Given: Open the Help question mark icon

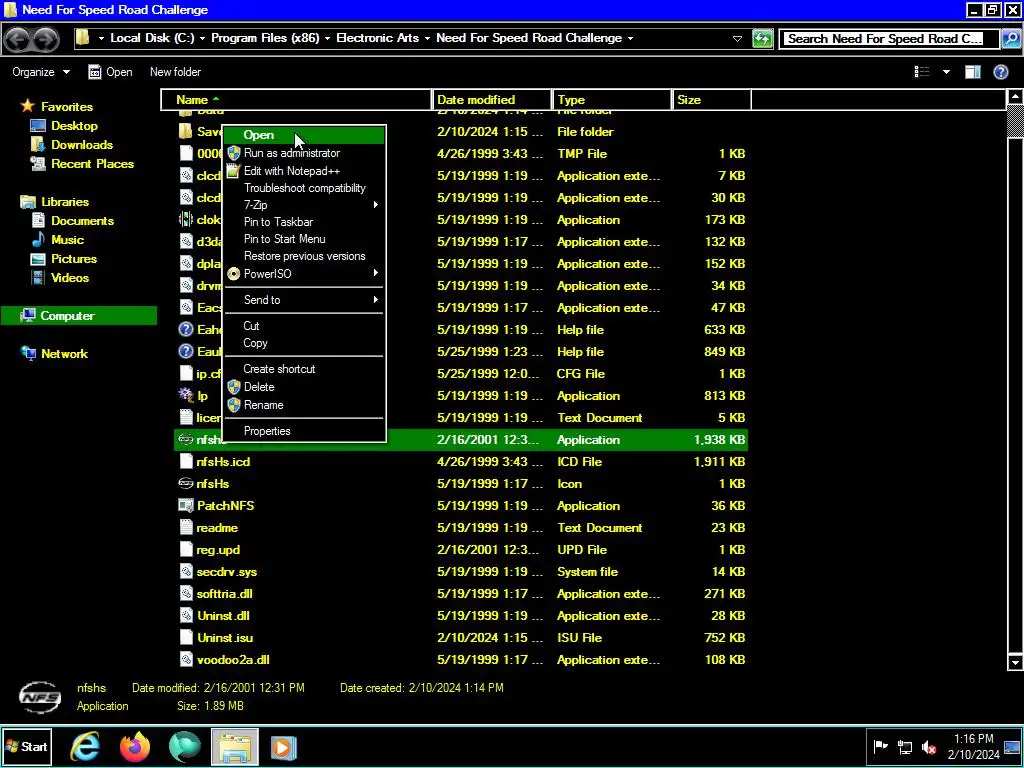Looking at the screenshot, I should pos(1000,72).
